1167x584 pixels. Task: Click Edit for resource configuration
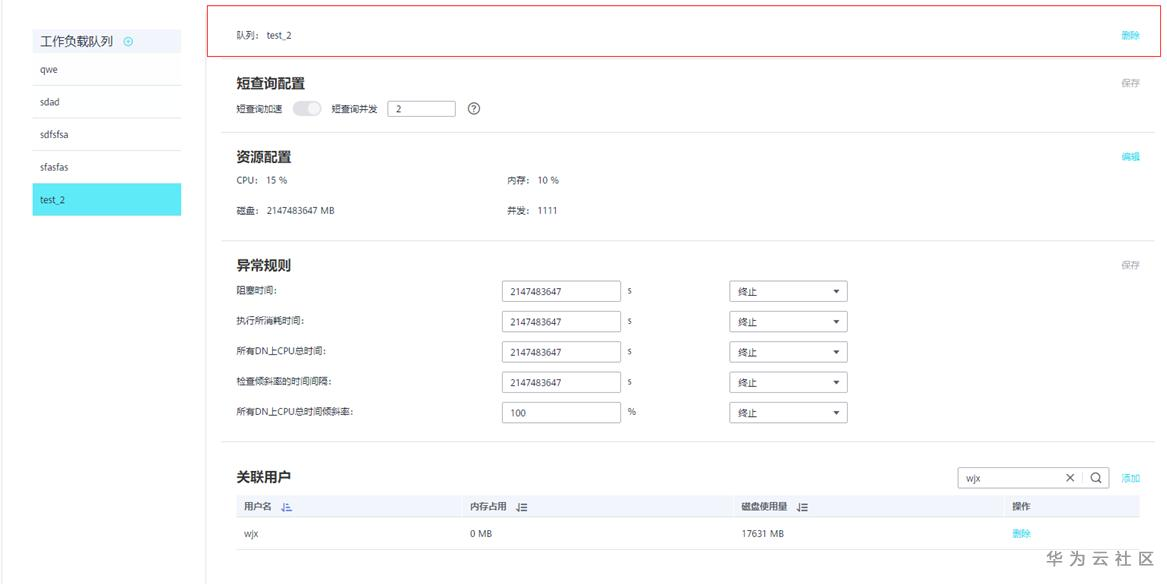[1130, 157]
